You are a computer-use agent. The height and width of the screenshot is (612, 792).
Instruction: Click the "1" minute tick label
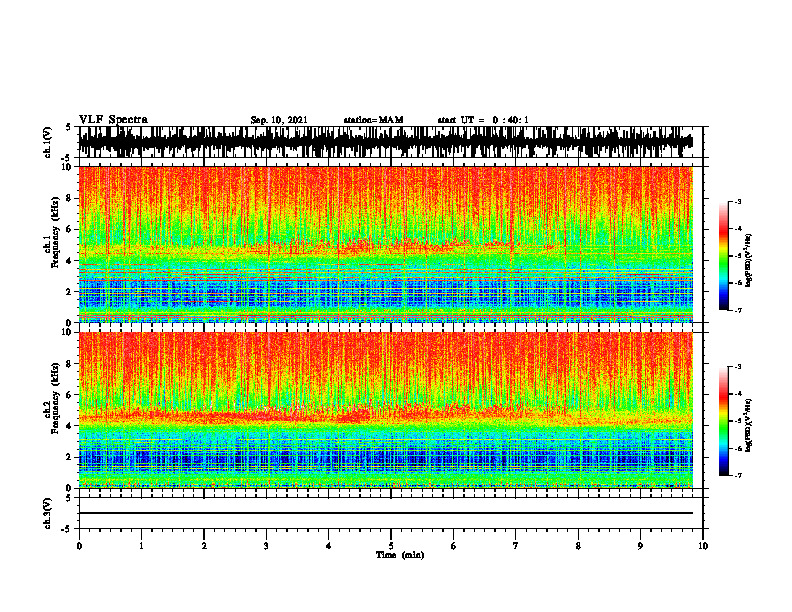pos(141,546)
